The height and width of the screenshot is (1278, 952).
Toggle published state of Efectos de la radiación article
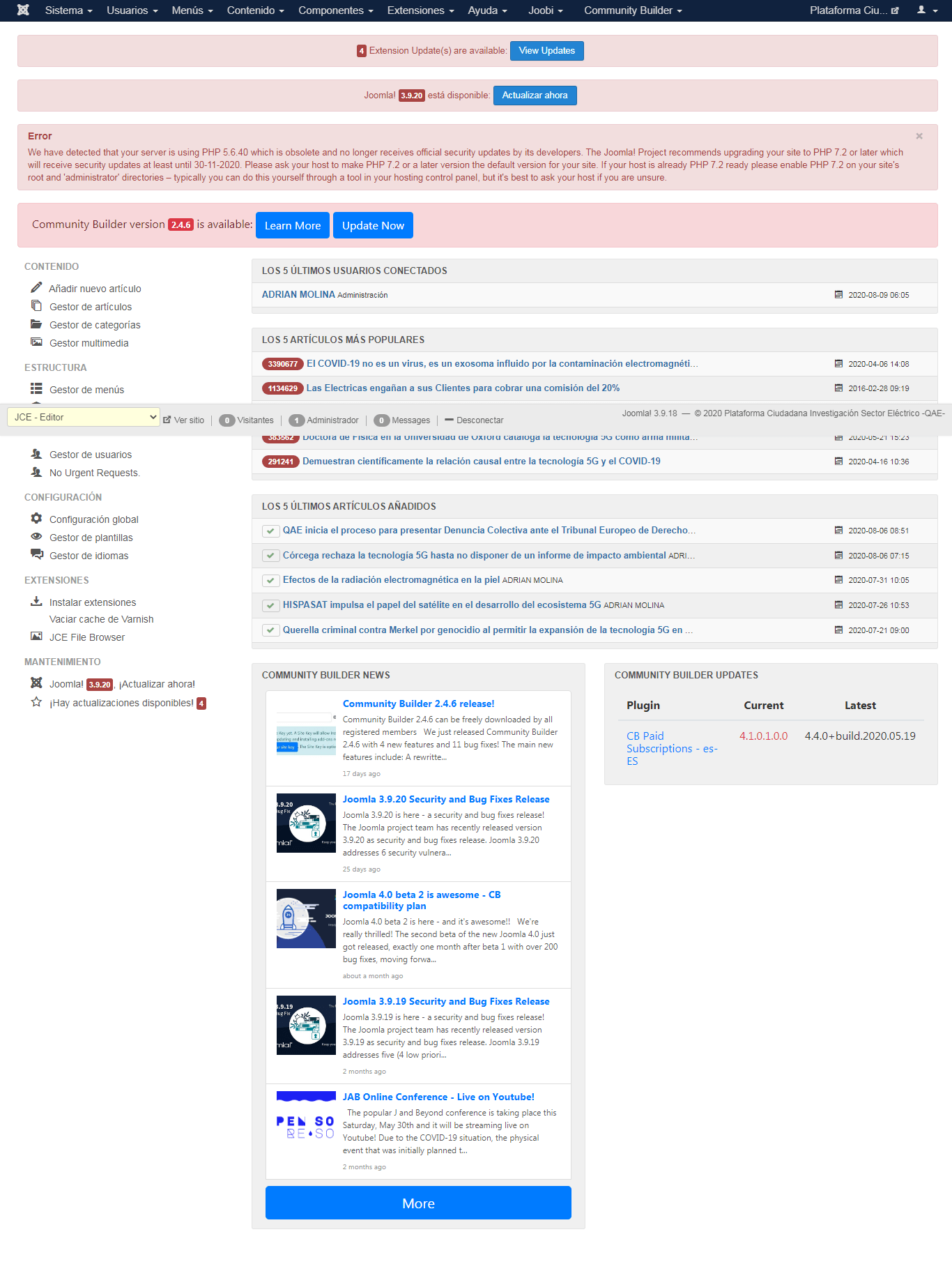pos(270,581)
